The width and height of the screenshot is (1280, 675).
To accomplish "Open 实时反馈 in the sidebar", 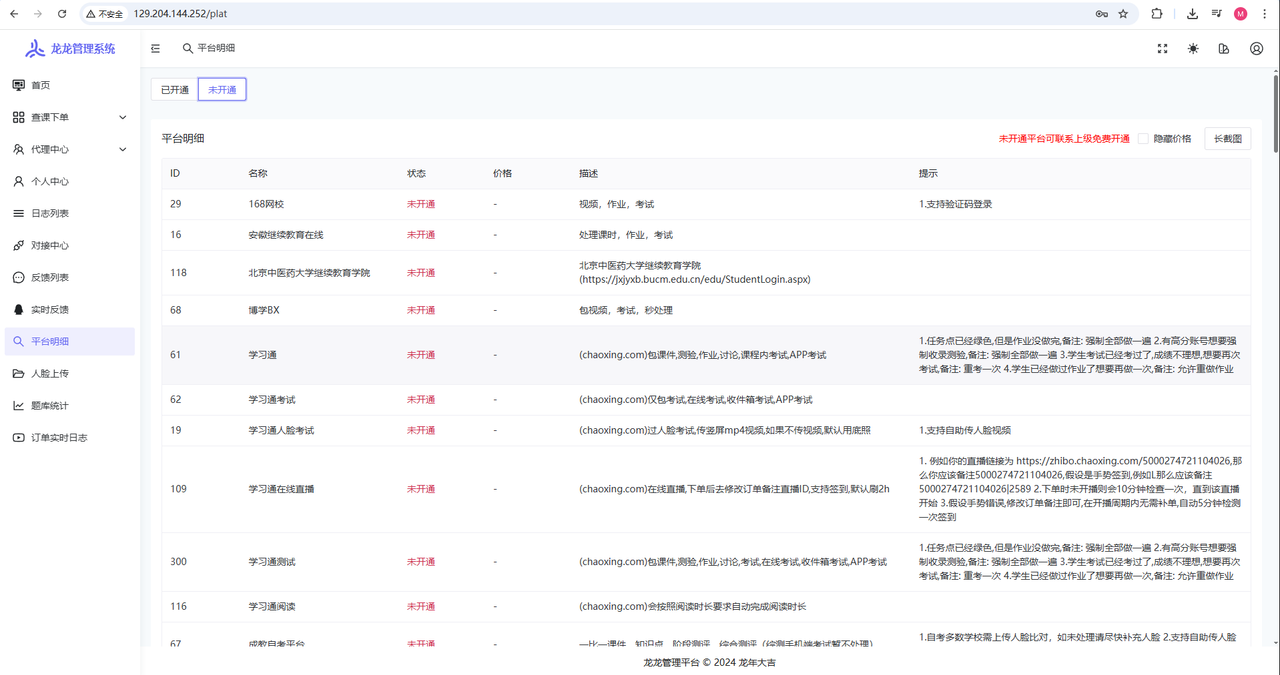I will point(69,309).
